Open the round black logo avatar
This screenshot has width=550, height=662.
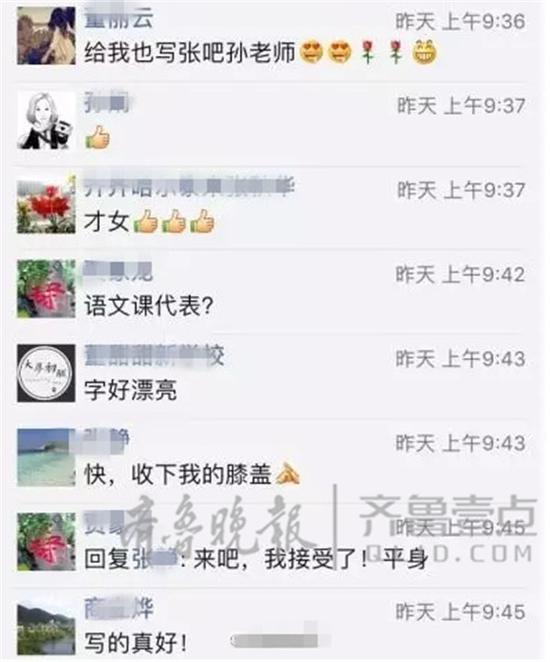(x=46, y=373)
